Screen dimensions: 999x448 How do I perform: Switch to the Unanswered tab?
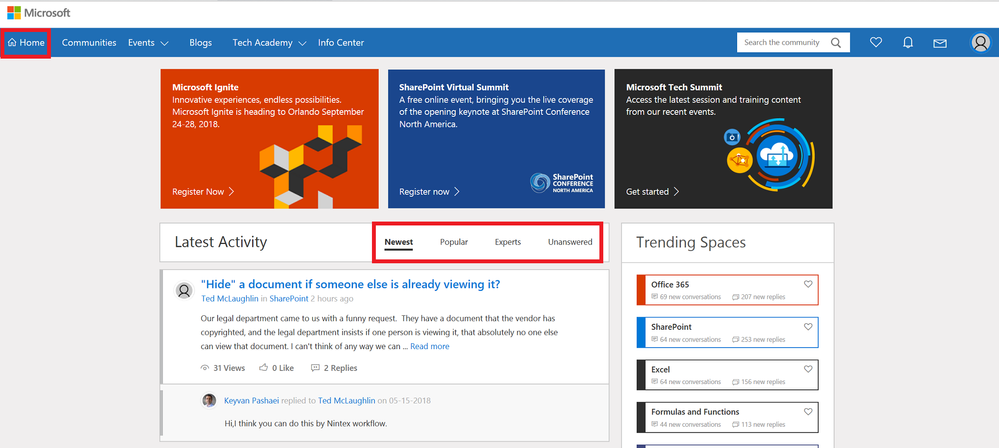(570, 242)
